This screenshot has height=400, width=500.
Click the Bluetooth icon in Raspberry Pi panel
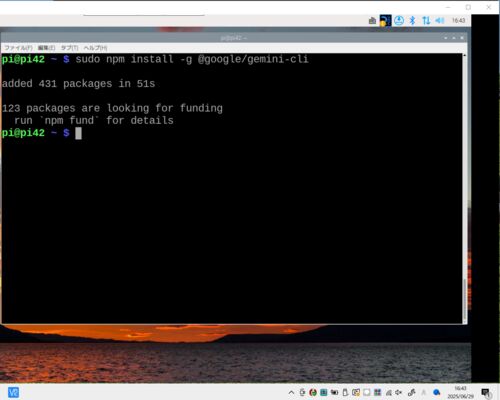(x=412, y=21)
